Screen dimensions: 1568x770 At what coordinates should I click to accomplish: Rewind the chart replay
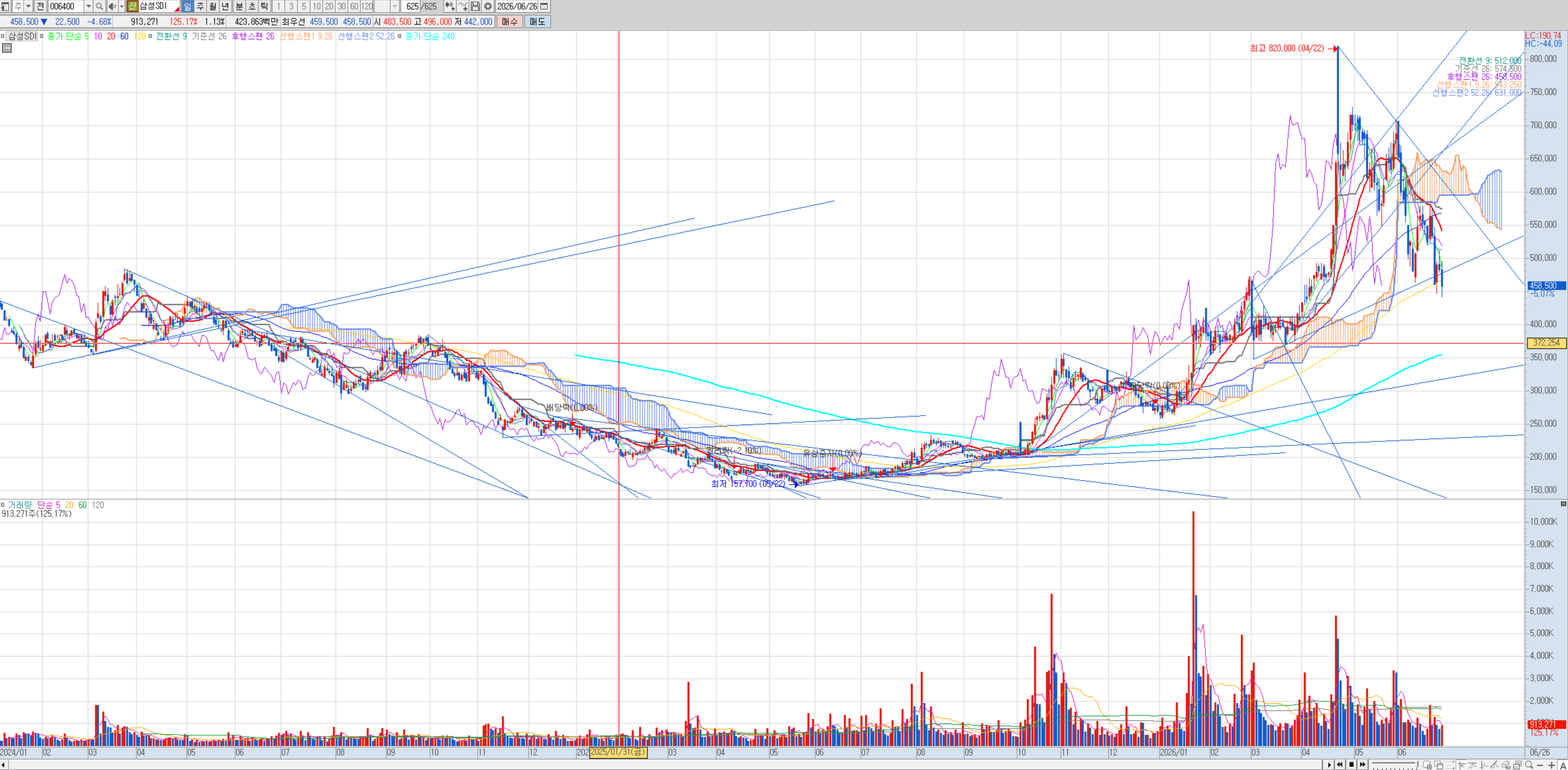pyautogui.click(x=1340, y=765)
